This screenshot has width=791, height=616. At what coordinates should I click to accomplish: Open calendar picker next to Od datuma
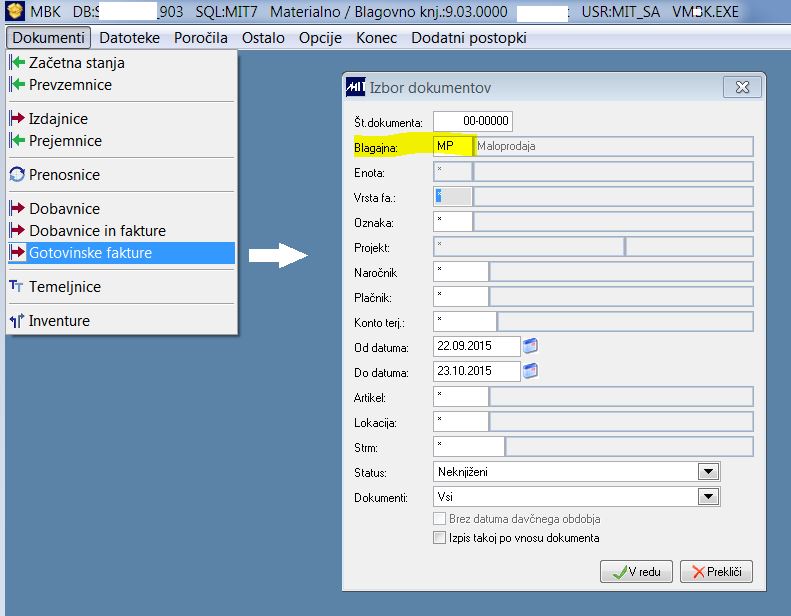tap(530, 346)
